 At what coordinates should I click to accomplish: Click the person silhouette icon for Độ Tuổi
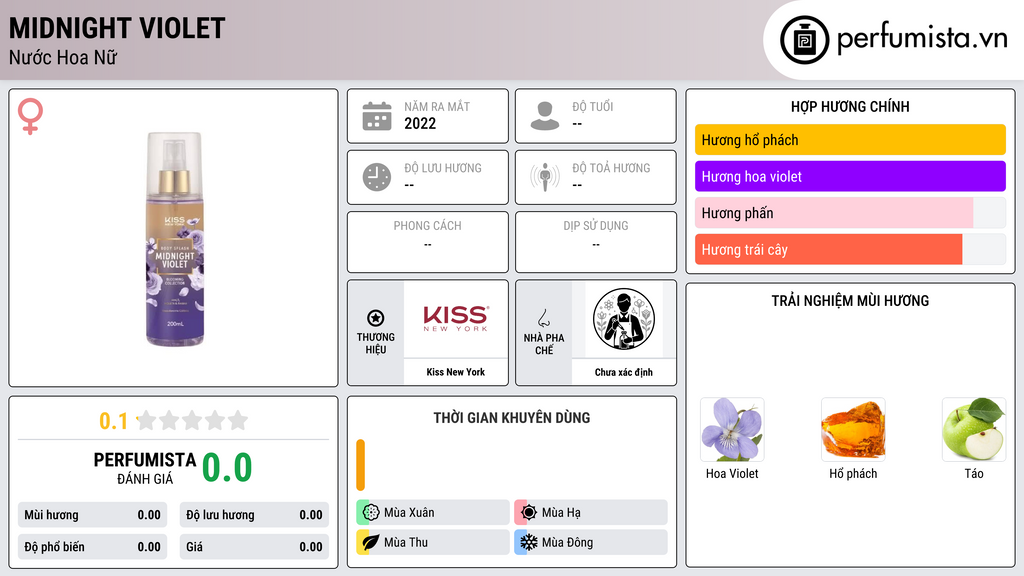click(x=545, y=116)
